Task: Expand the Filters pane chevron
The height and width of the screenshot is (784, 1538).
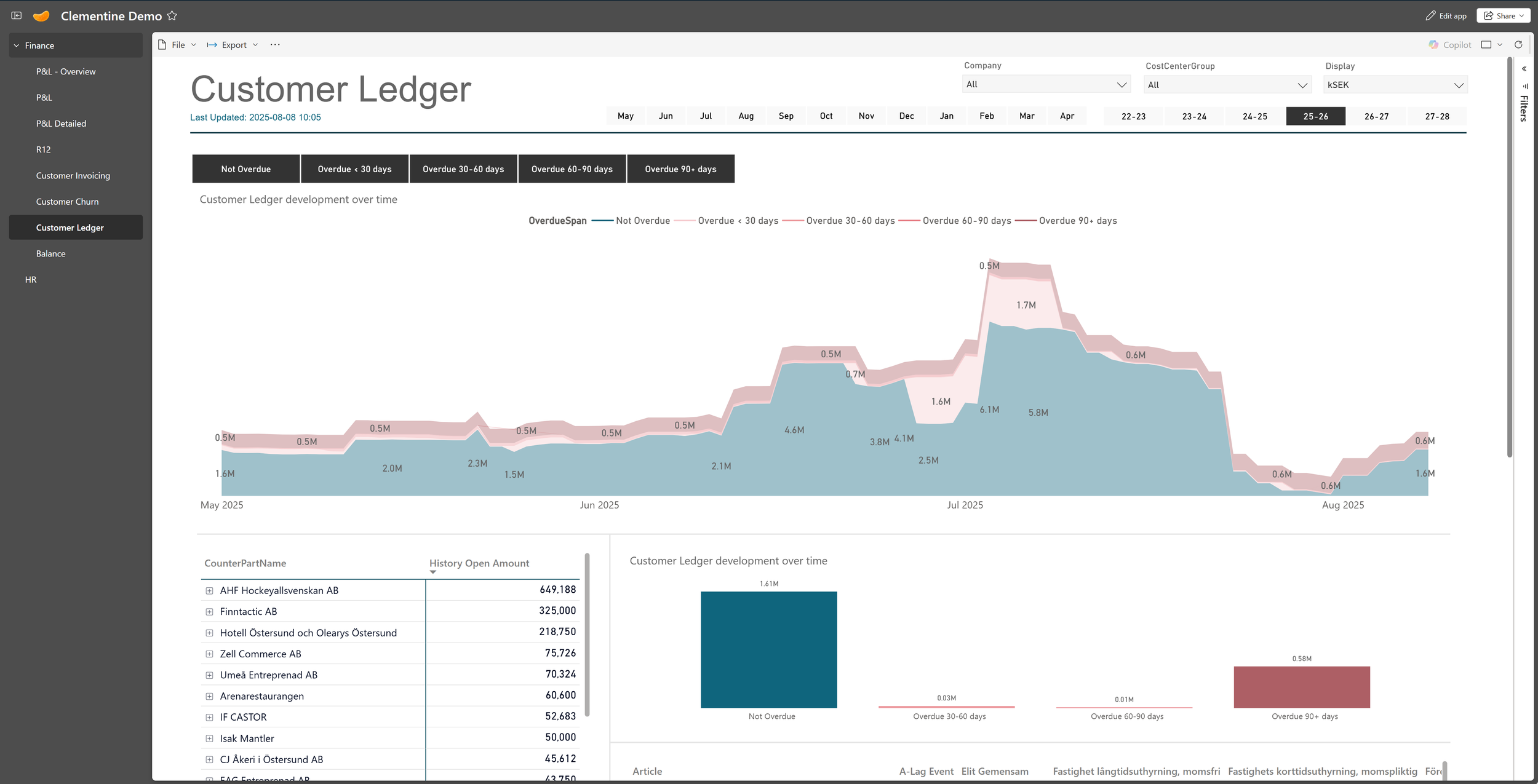Action: (1524, 69)
